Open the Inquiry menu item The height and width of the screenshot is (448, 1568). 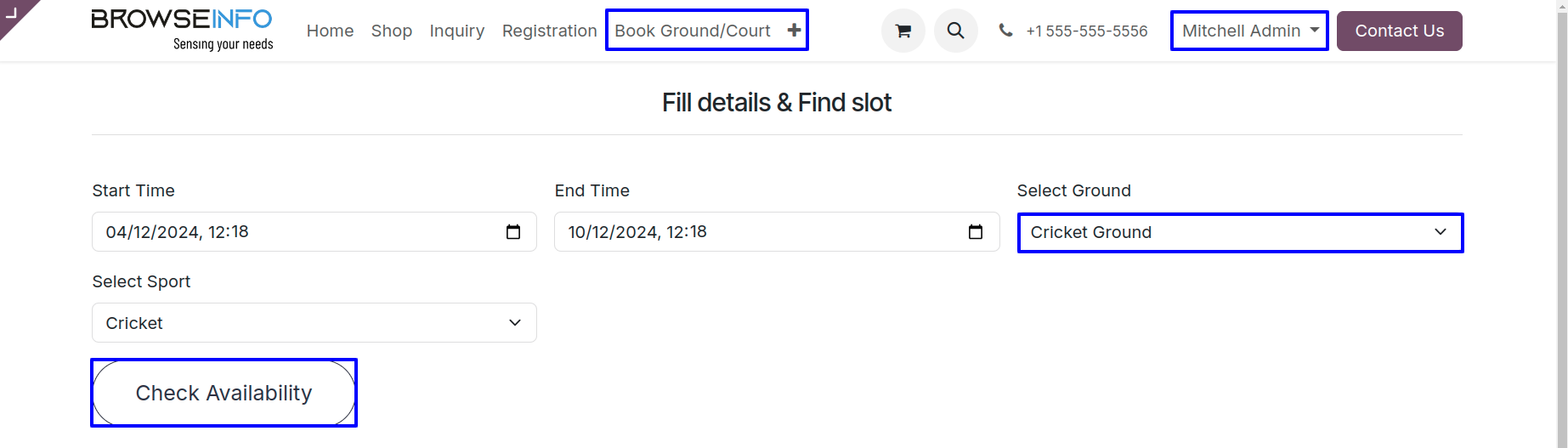click(x=457, y=31)
